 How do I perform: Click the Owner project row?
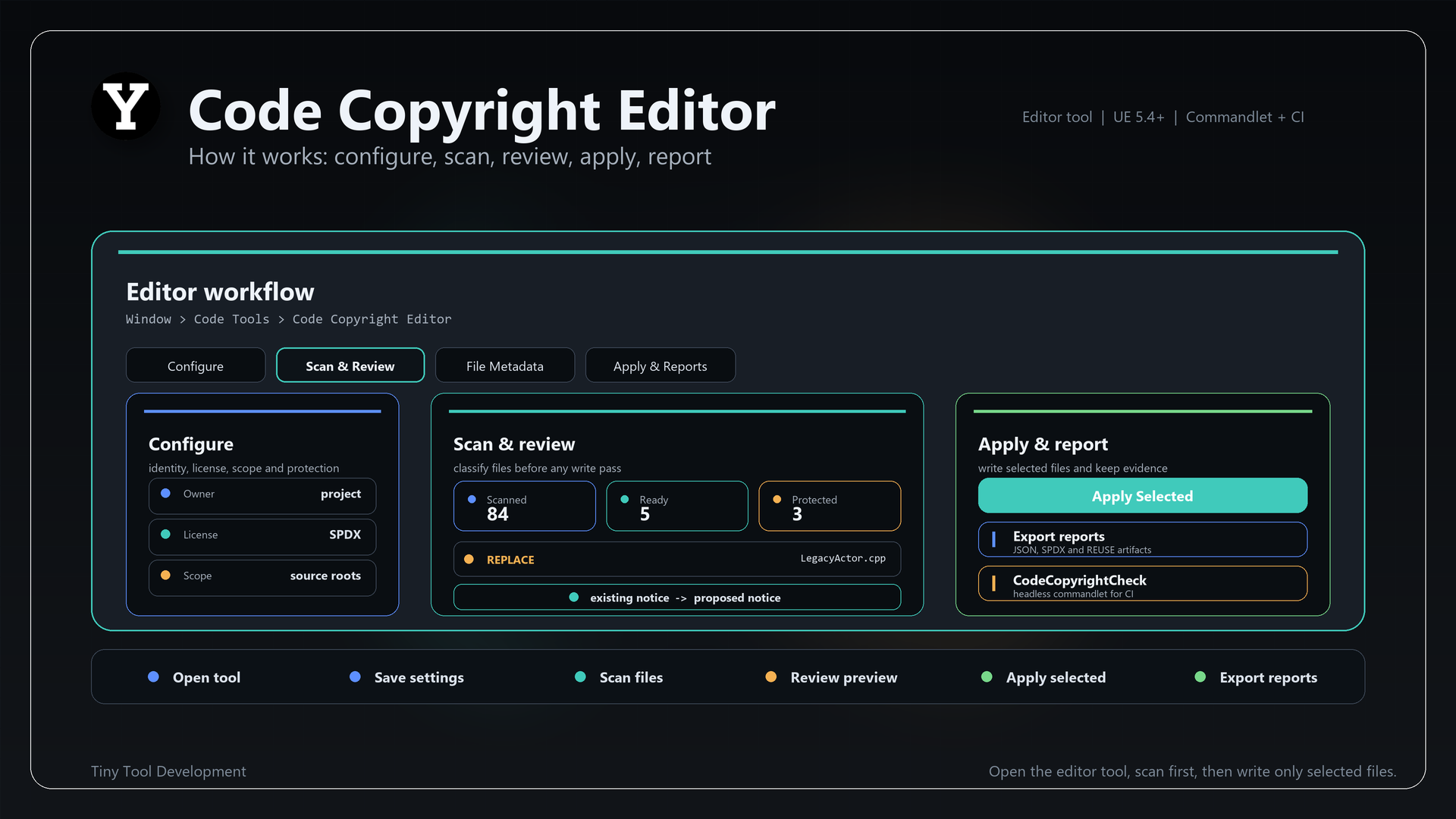click(262, 496)
